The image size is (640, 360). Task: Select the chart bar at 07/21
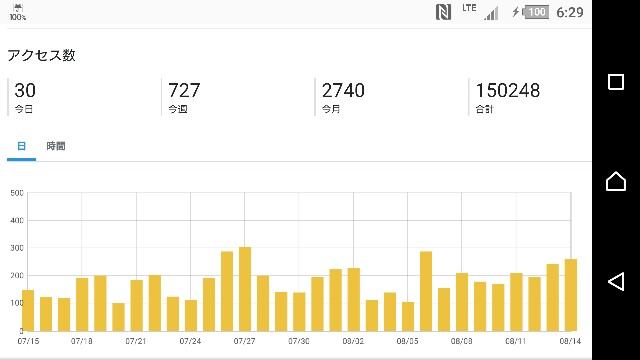pos(137,305)
